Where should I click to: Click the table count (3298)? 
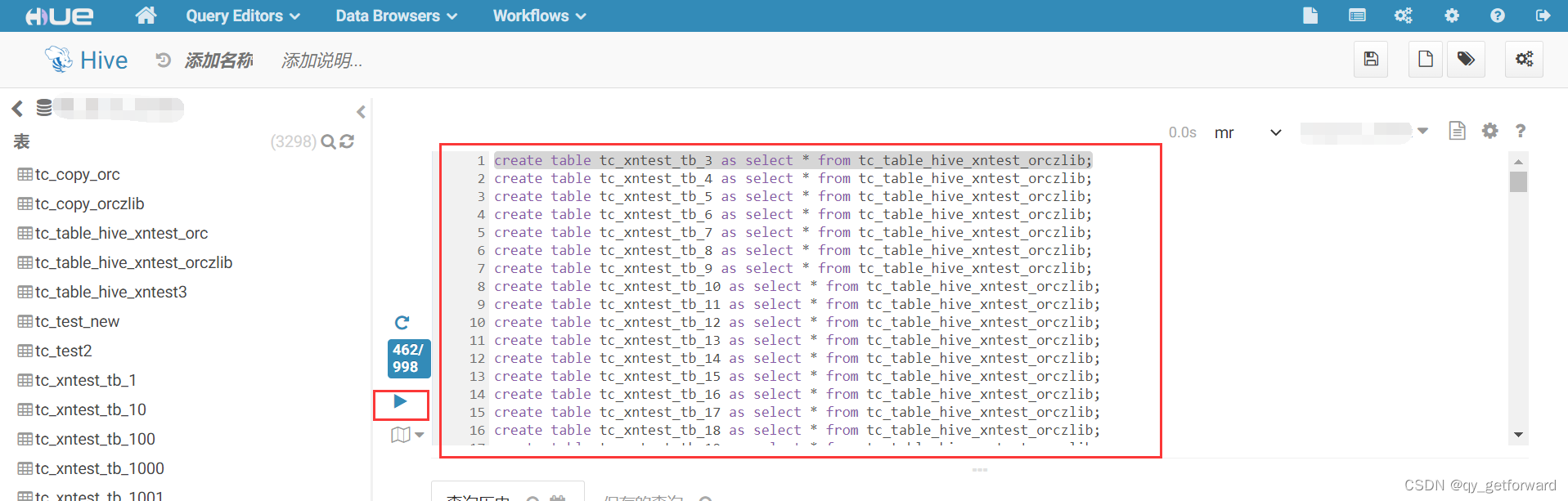coord(293,141)
